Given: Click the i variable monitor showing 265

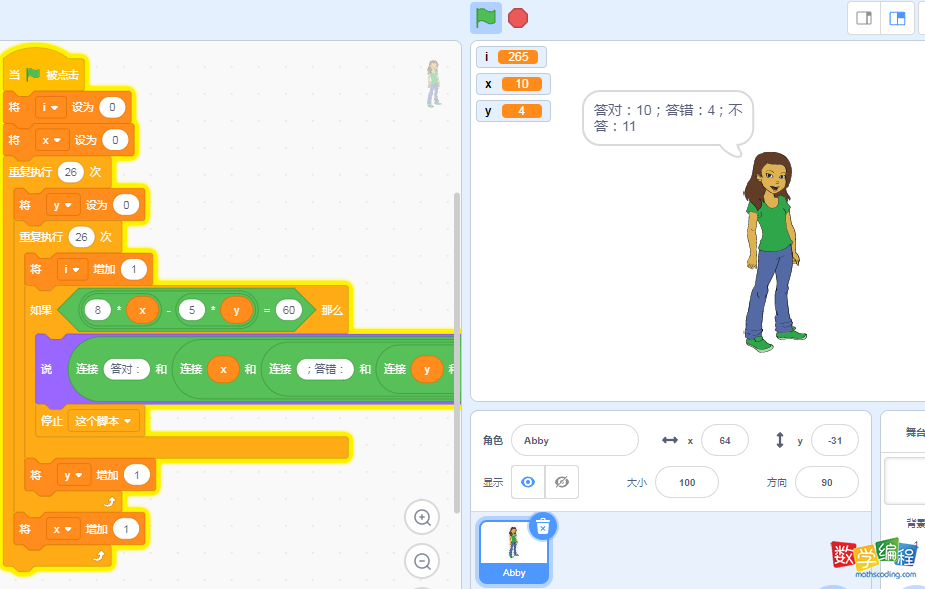Looking at the screenshot, I should pos(511,57).
